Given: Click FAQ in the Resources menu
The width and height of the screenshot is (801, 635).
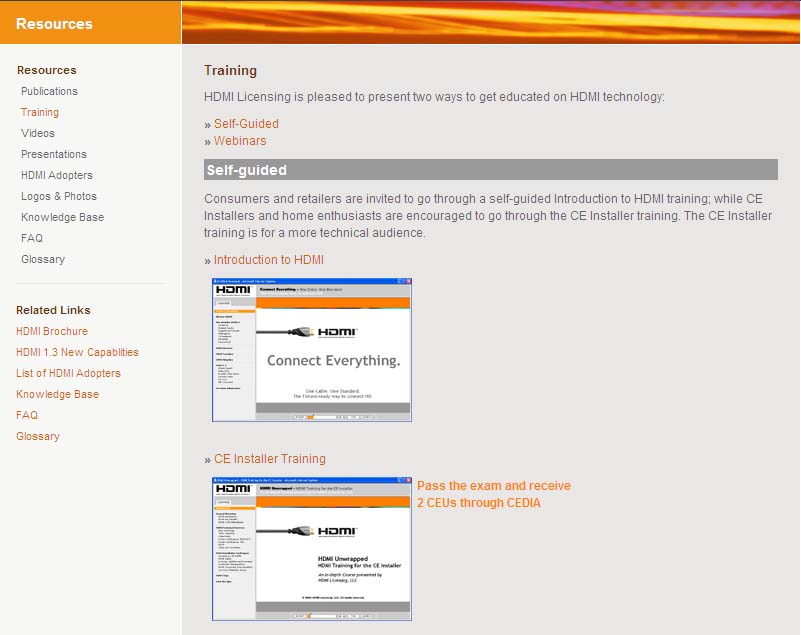Looking at the screenshot, I should [x=32, y=238].
